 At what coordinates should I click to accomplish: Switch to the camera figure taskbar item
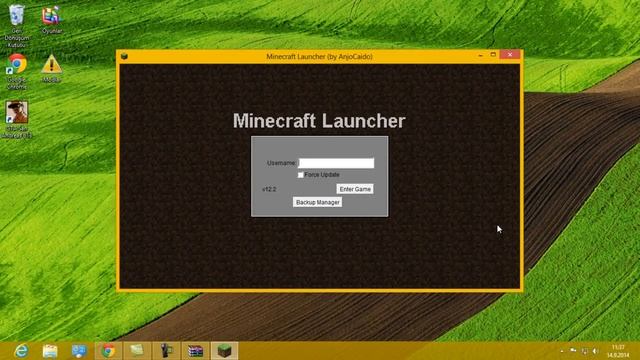pos(166,351)
